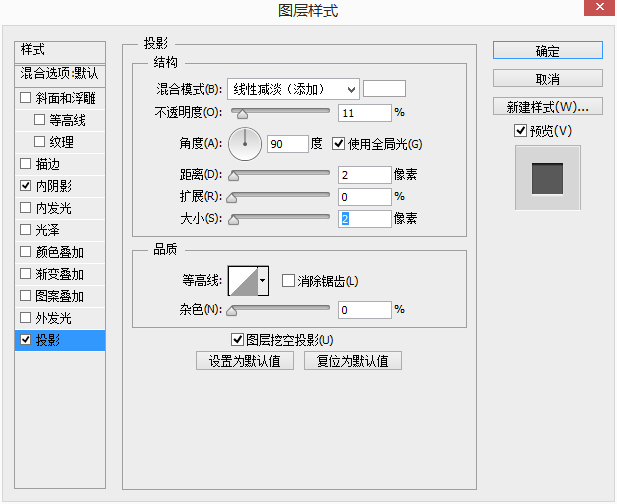The image size is (617, 504).
Task: Open 混合选项:默认 entry
Action: [60, 75]
